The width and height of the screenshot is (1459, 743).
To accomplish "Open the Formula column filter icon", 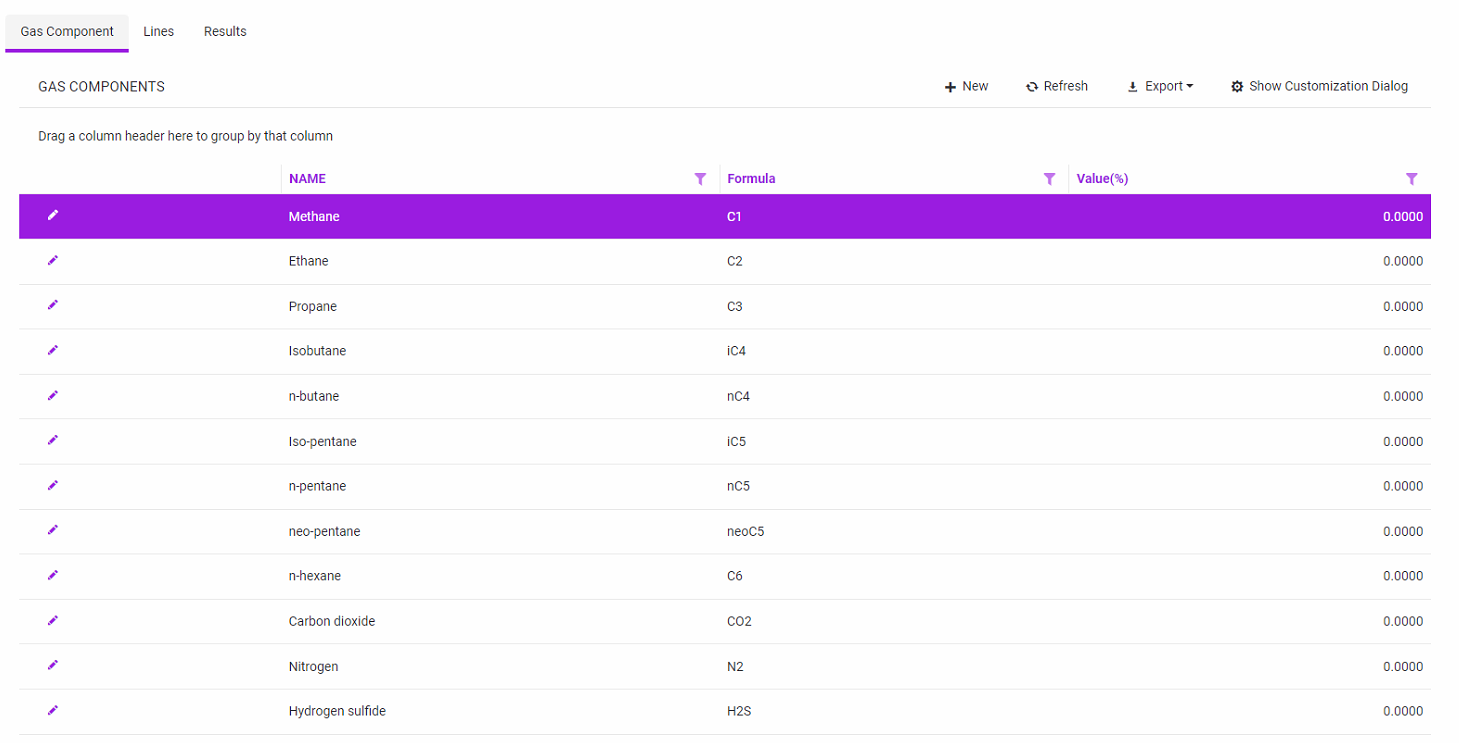I will [1049, 179].
